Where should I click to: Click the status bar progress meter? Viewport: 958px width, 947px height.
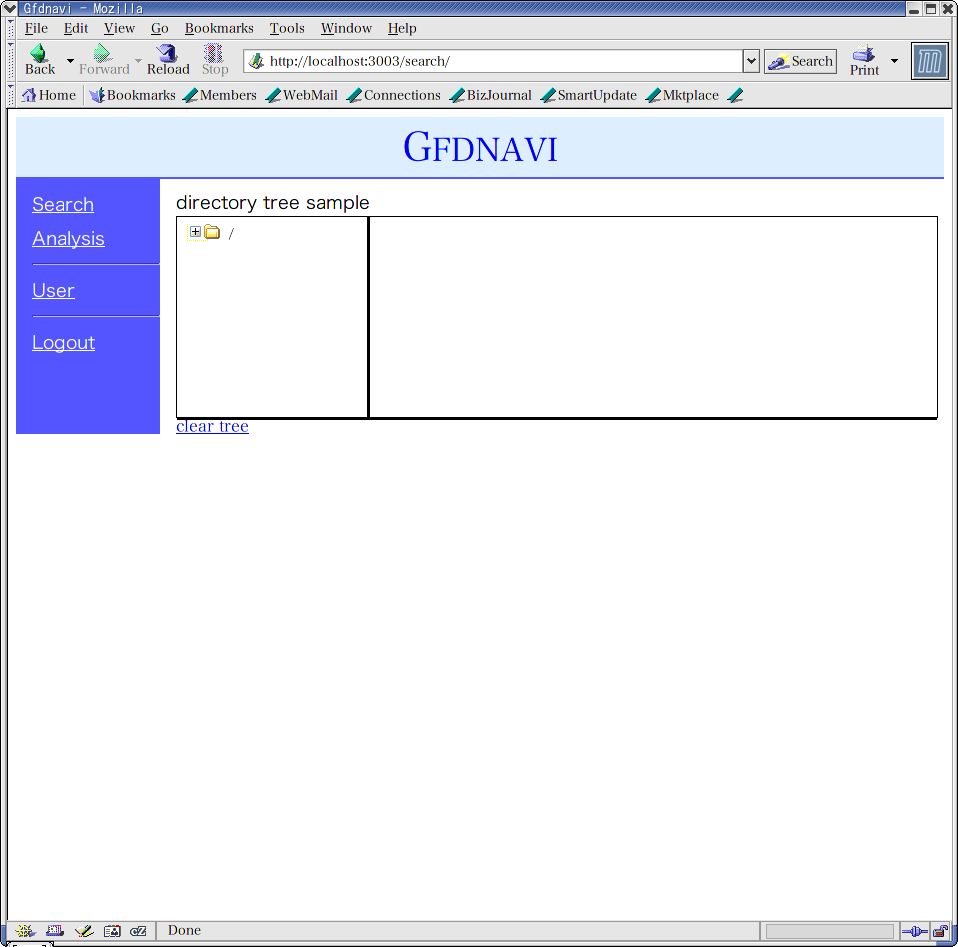coord(830,931)
